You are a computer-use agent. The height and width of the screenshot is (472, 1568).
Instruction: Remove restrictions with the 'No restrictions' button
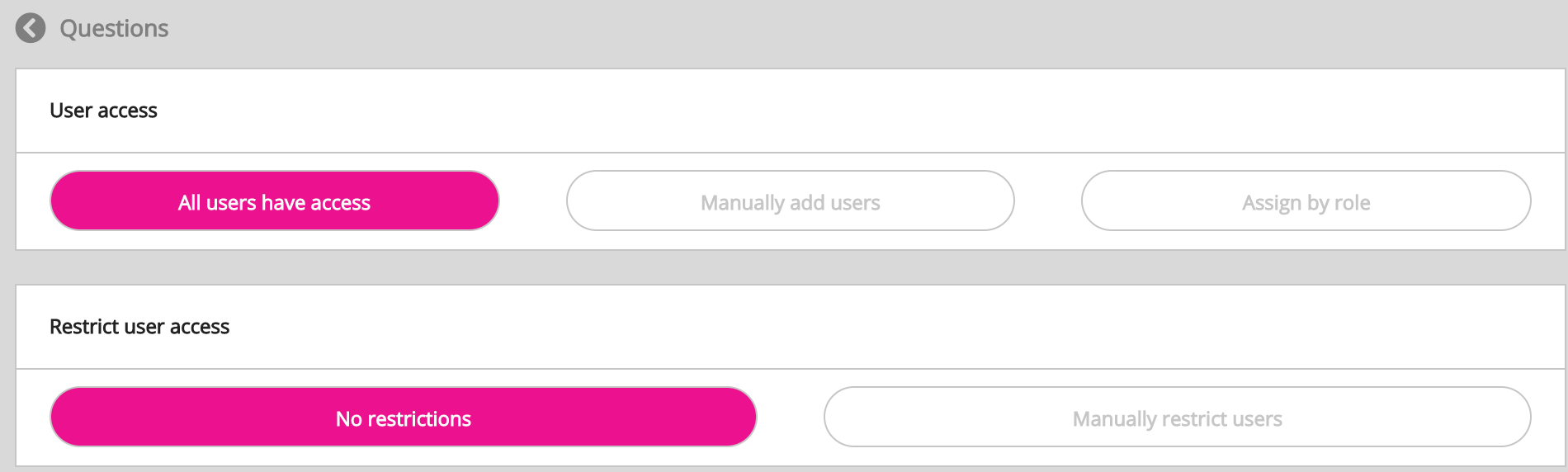point(403,418)
